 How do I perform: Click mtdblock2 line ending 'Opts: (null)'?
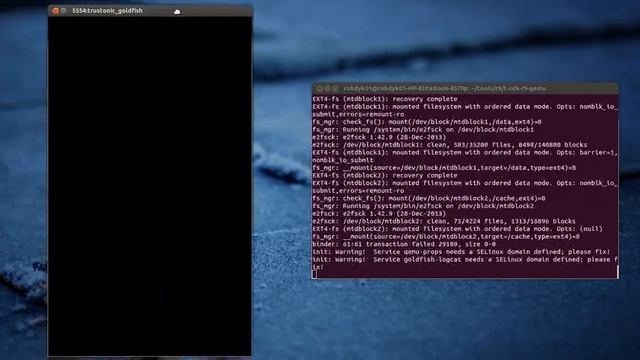click(458, 229)
